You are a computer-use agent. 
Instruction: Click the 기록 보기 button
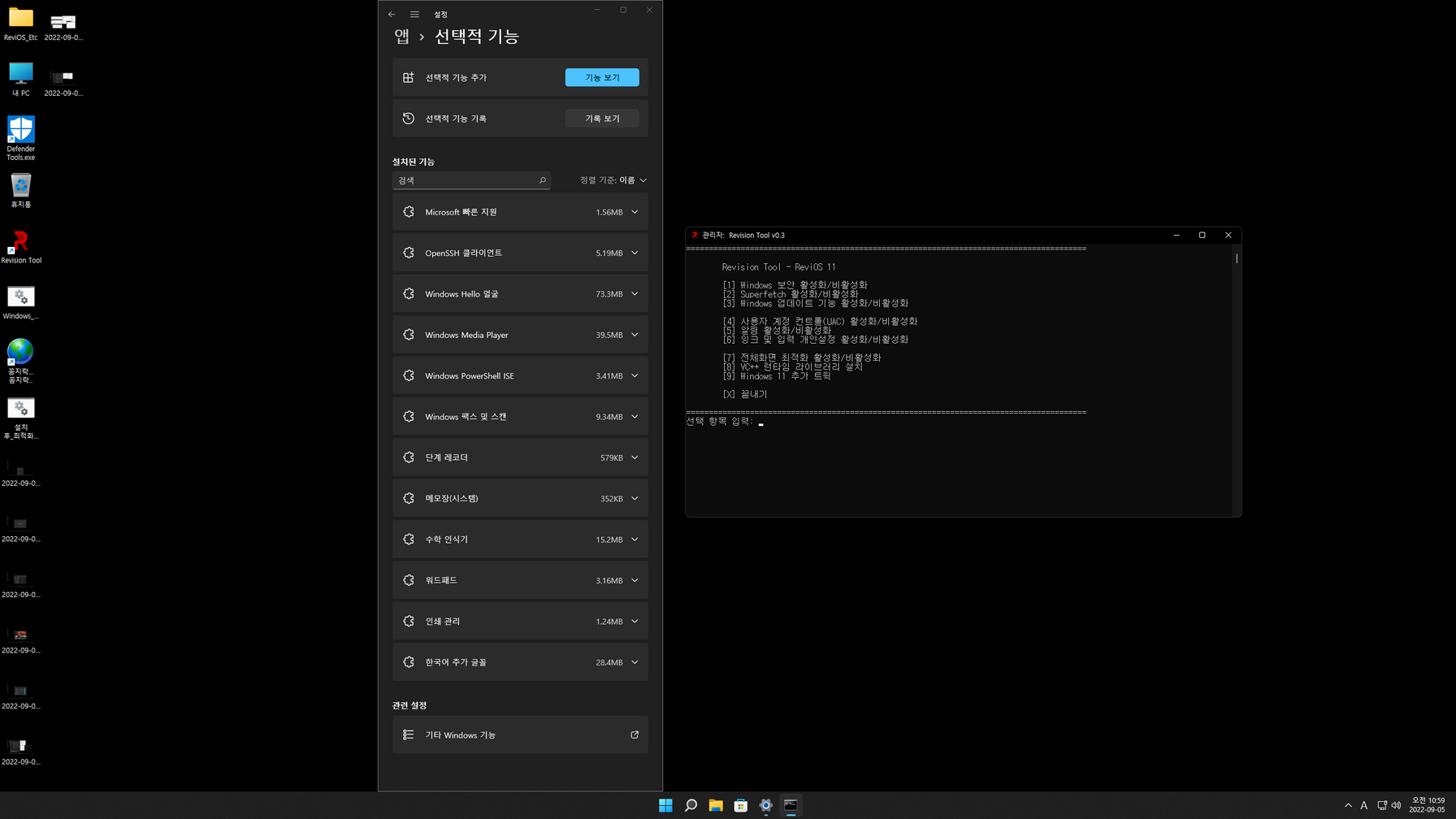pyautogui.click(x=602, y=119)
